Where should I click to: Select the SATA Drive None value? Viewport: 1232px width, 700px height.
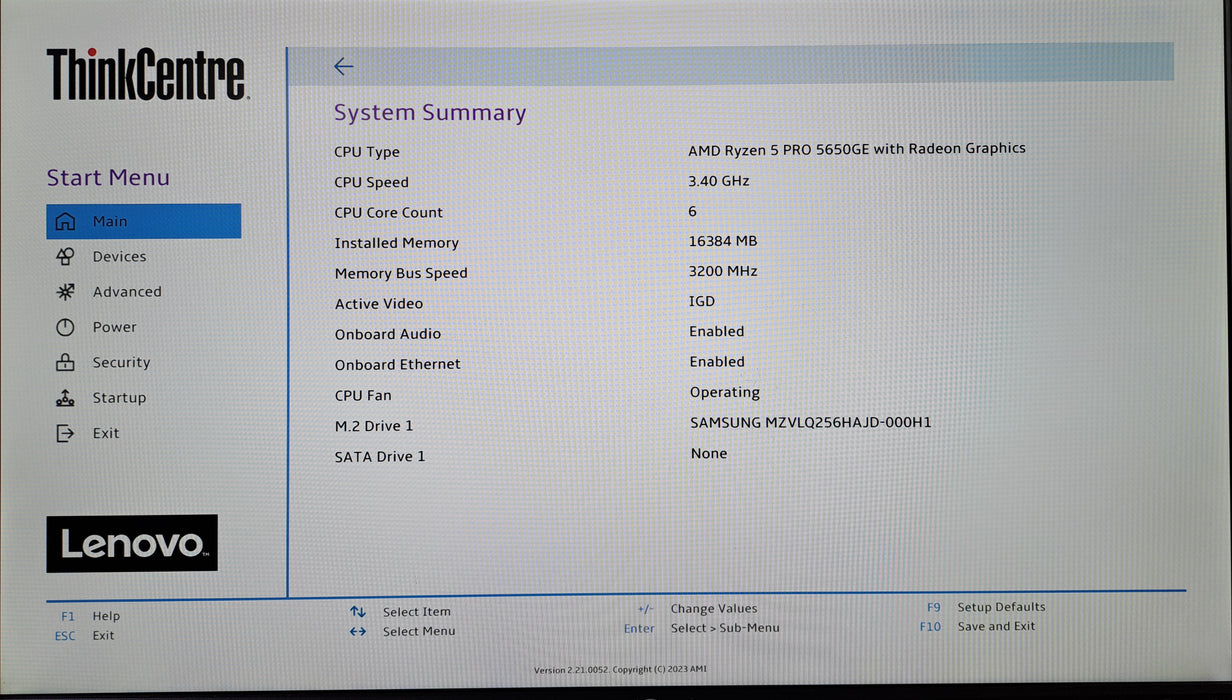709,453
